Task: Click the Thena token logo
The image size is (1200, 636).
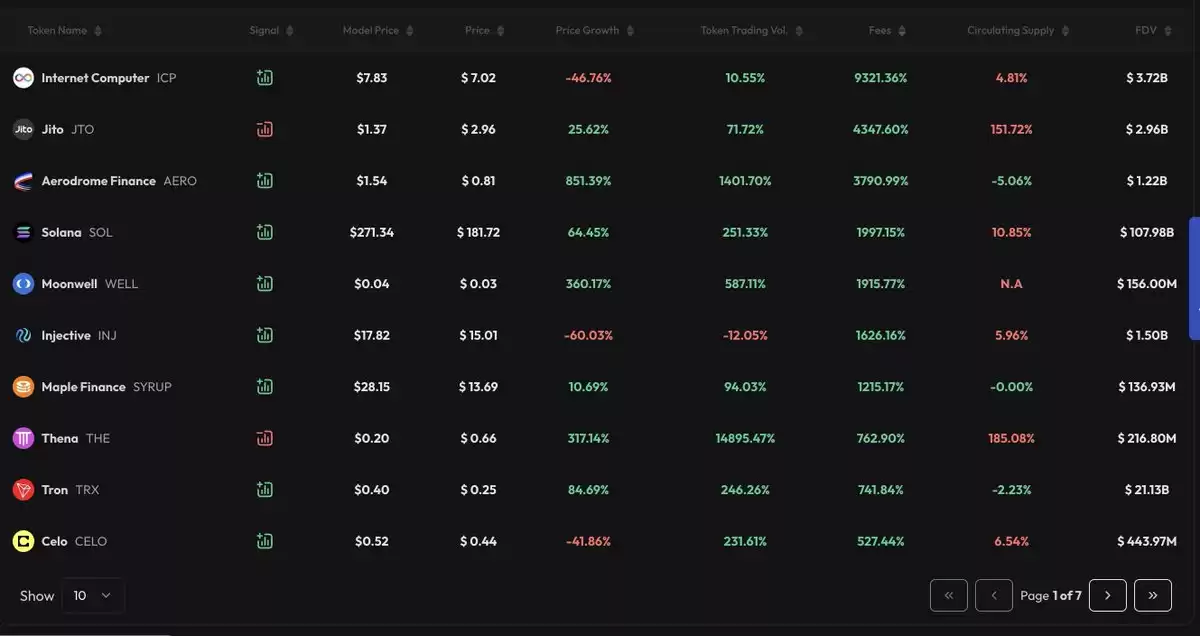Action: tap(23, 438)
